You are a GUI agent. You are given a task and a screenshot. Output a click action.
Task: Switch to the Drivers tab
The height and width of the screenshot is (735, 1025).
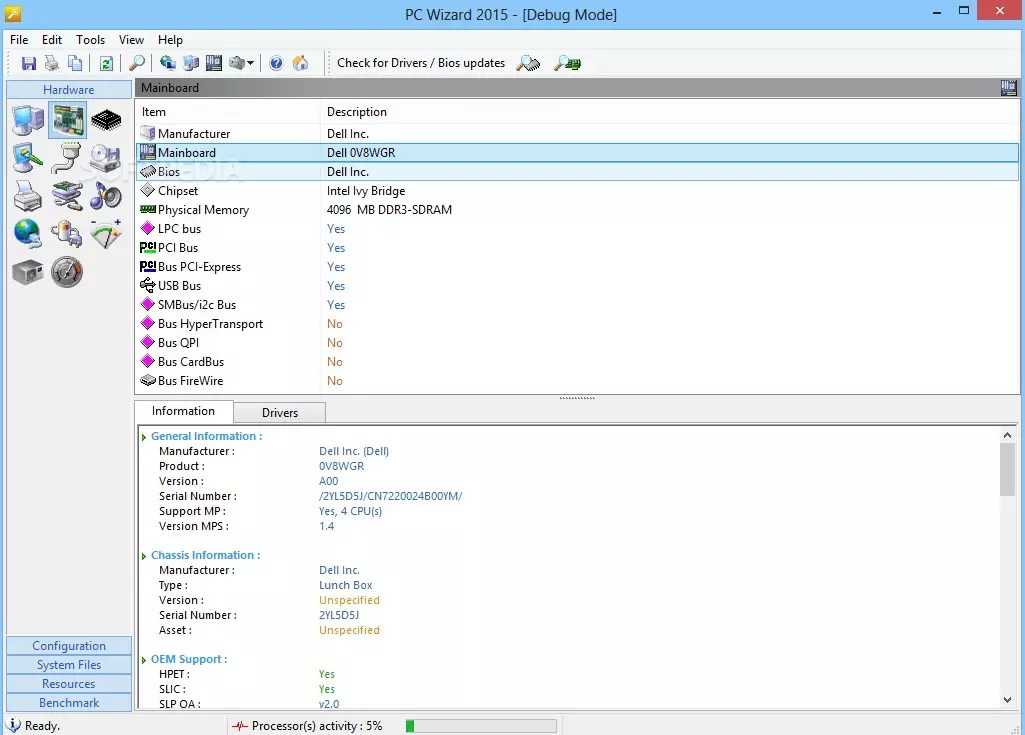[280, 413]
